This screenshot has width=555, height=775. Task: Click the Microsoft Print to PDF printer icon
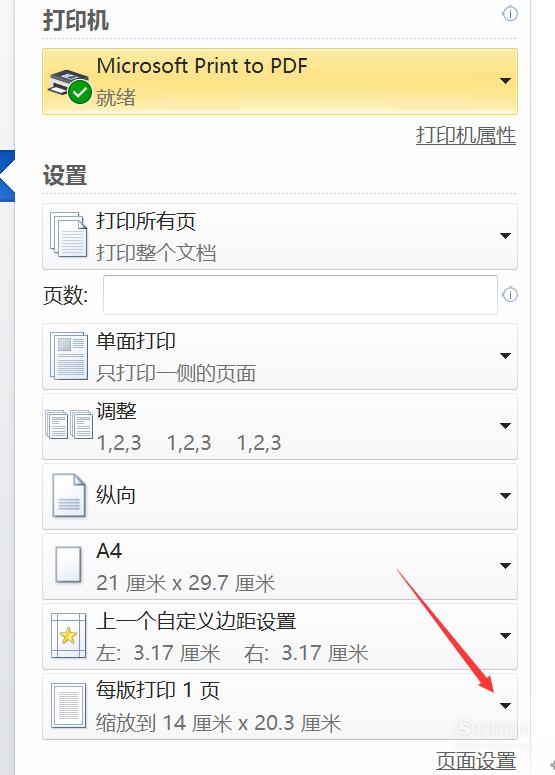click(x=70, y=87)
